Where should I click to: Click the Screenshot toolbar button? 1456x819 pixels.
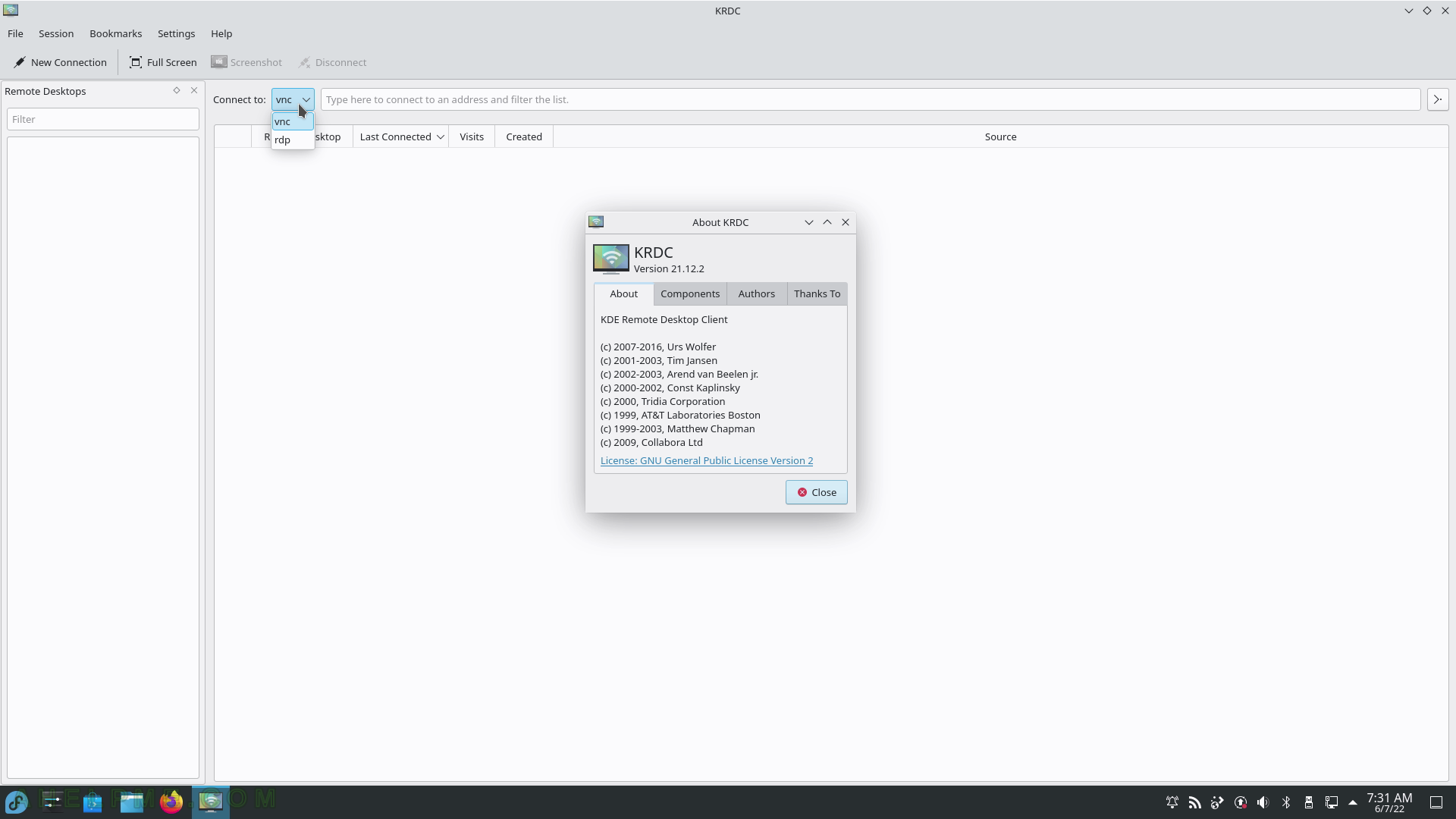click(x=246, y=62)
